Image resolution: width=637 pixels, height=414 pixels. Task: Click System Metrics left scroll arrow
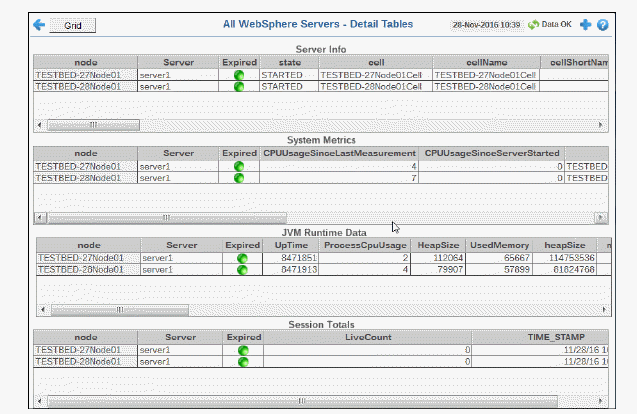(x=39, y=218)
